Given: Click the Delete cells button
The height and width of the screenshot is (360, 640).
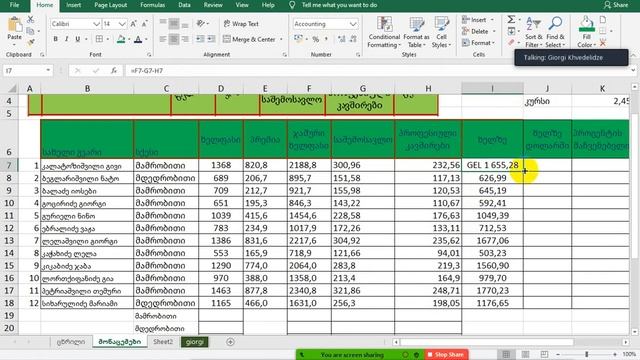Looking at the screenshot, I should click(479, 31).
